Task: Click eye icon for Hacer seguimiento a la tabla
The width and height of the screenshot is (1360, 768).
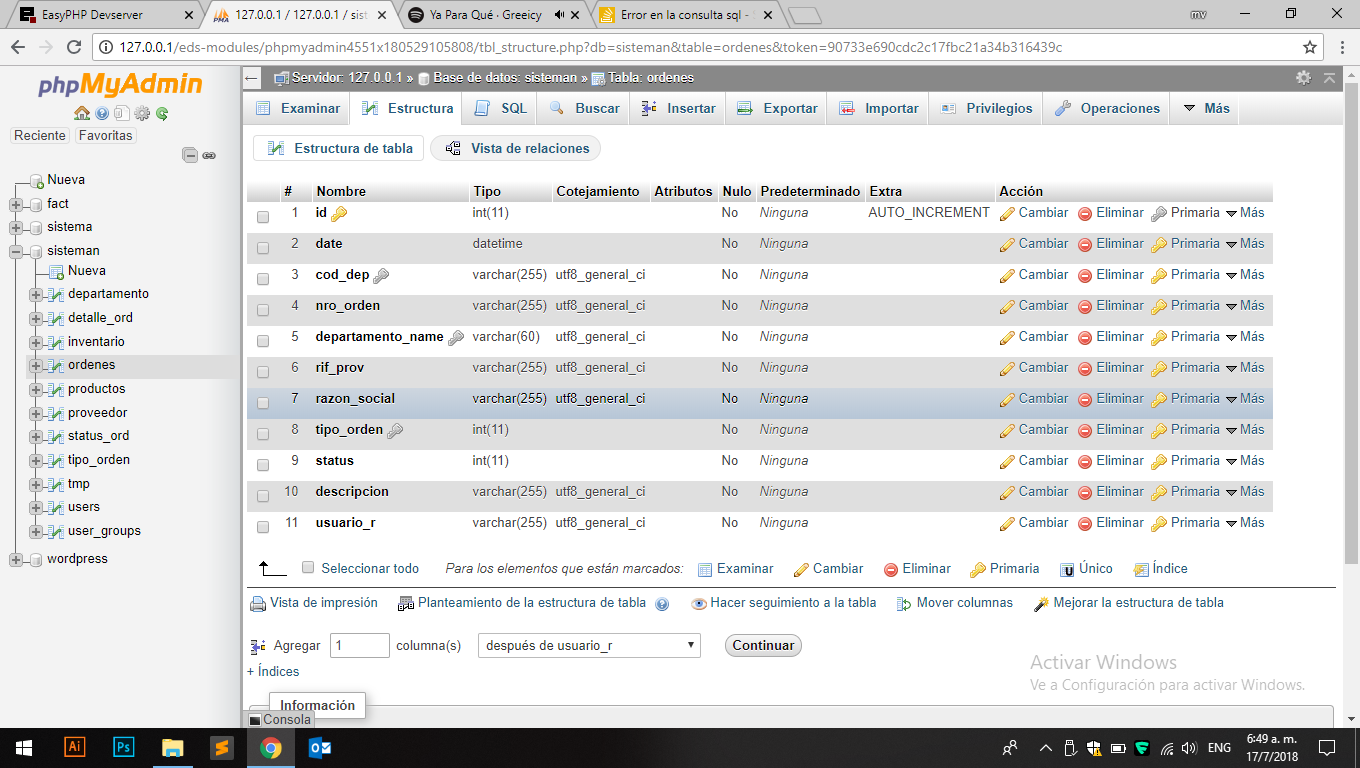Action: (x=699, y=604)
